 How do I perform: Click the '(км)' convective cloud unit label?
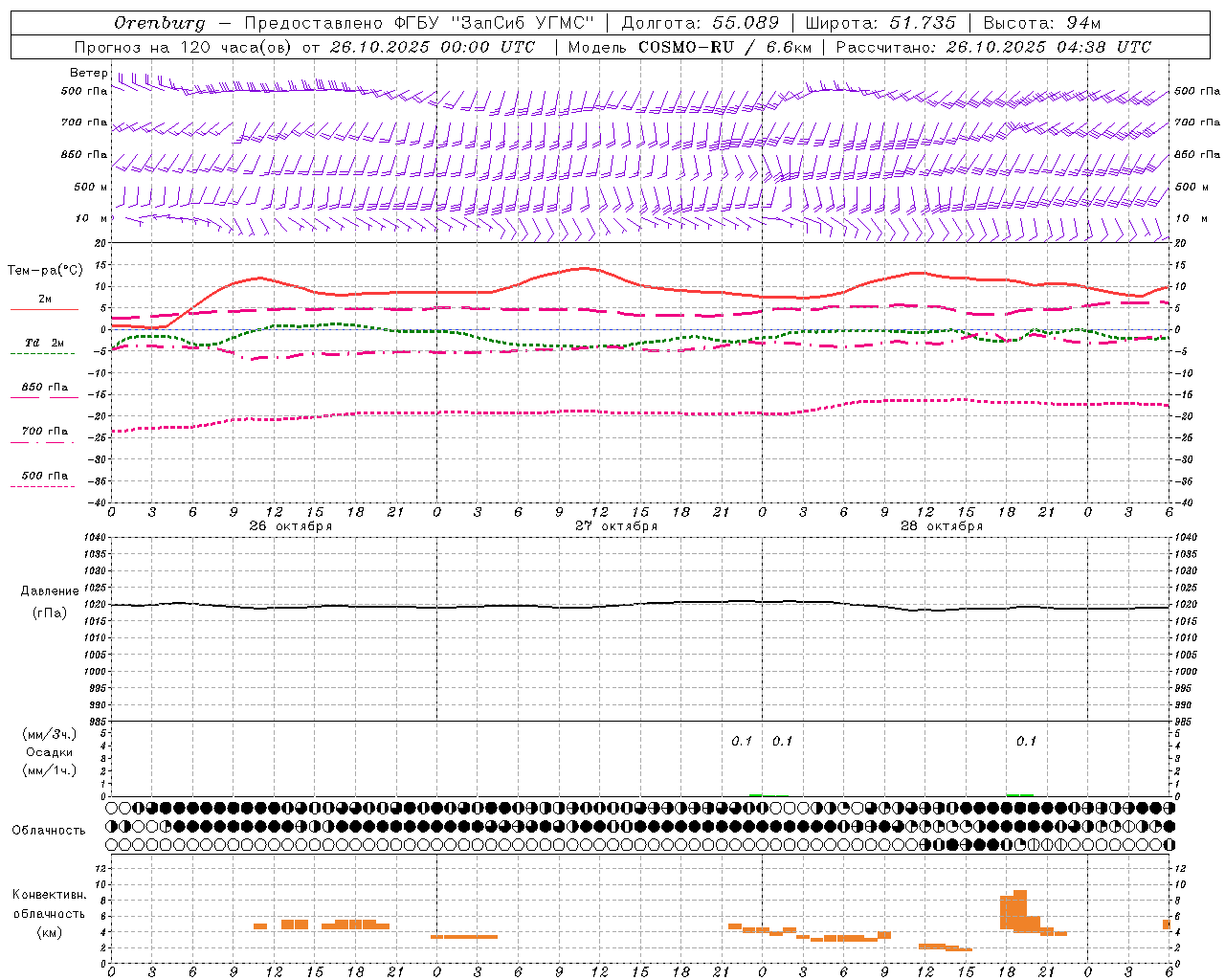tap(50, 932)
